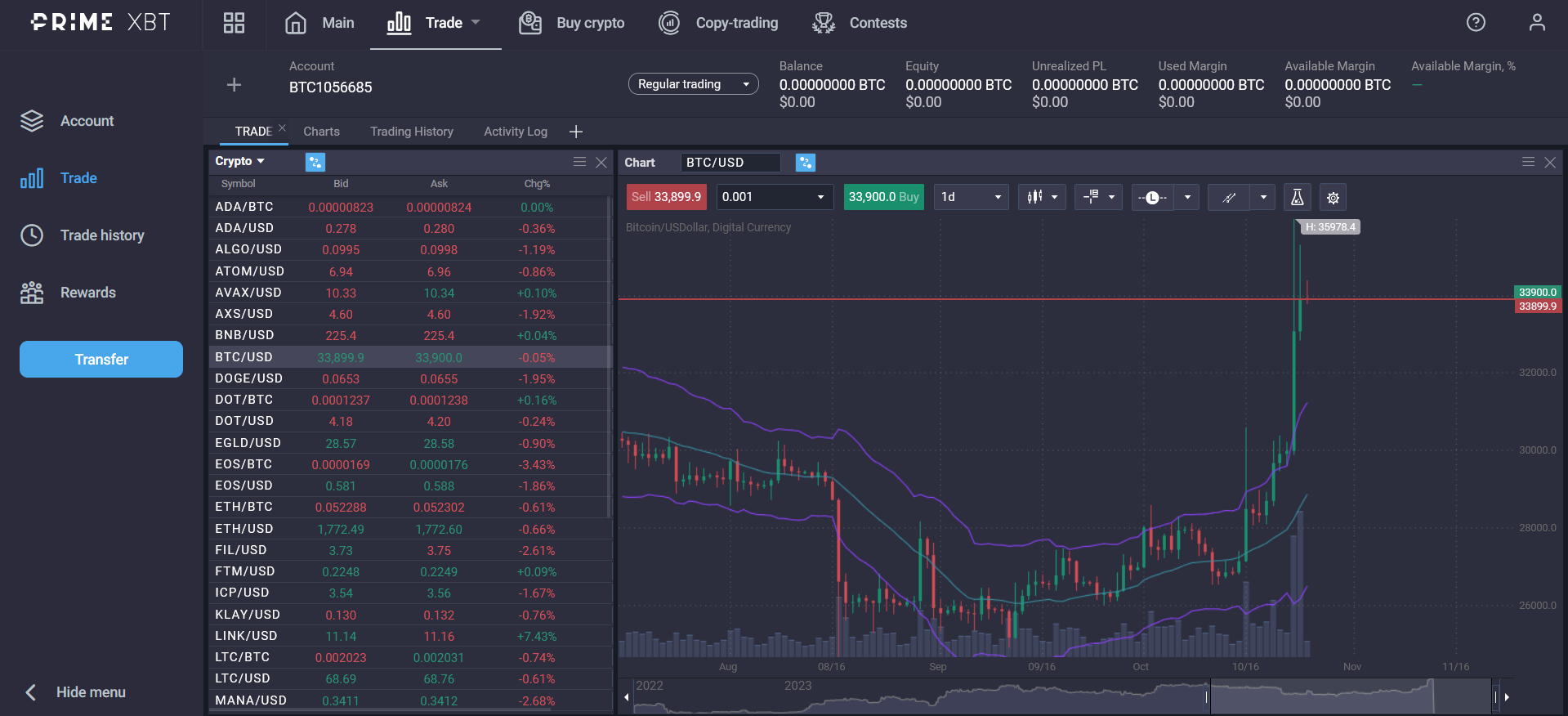Screen dimensions: 1568x716
Task: Add a new workspace tab
Action: coord(576,132)
